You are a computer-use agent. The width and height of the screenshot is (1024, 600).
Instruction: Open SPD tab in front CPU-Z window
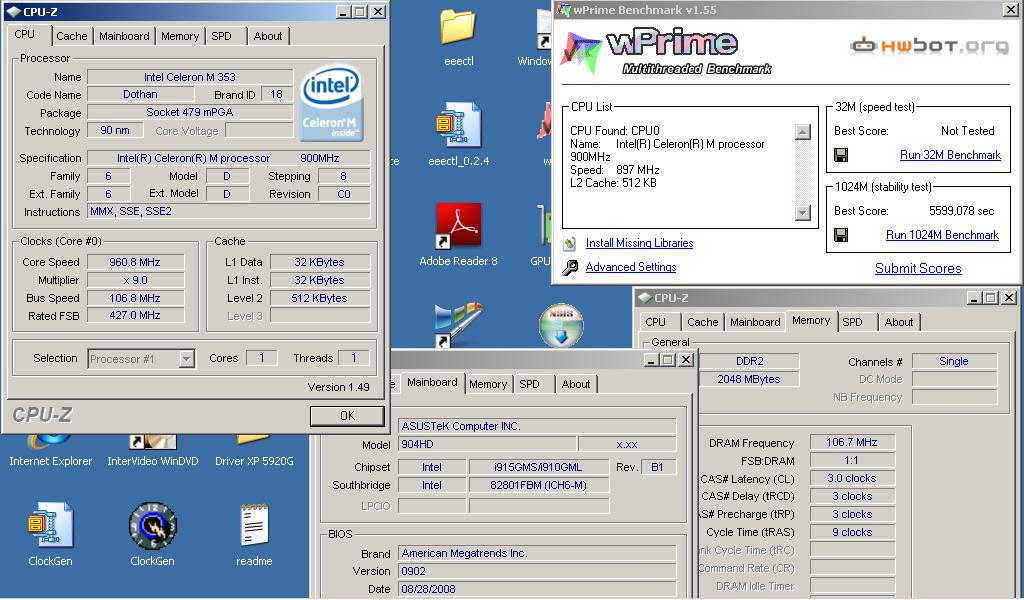pyautogui.click(x=221, y=36)
